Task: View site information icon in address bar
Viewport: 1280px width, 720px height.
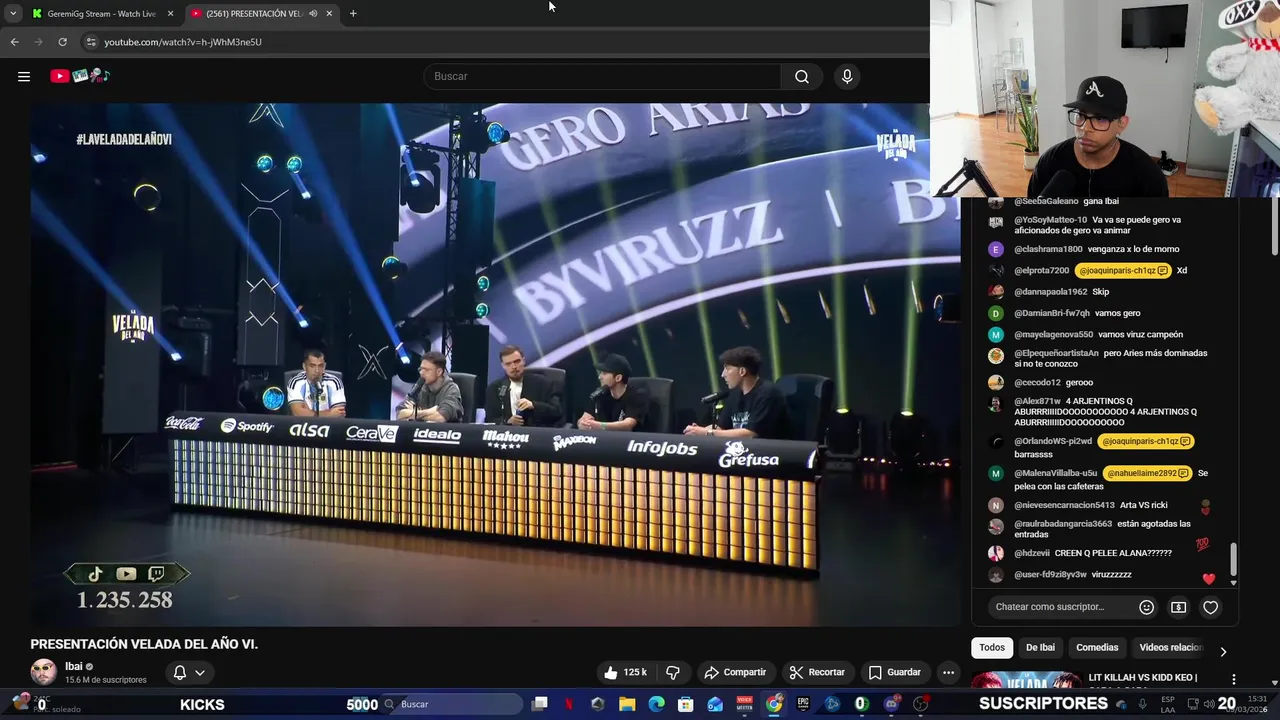Action: click(x=91, y=42)
